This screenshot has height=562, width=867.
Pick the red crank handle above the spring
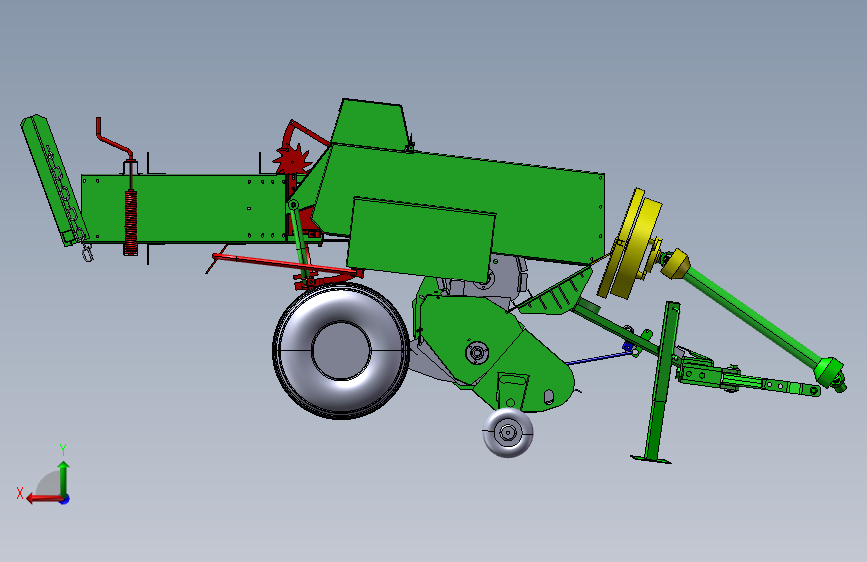tap(114, 139)
